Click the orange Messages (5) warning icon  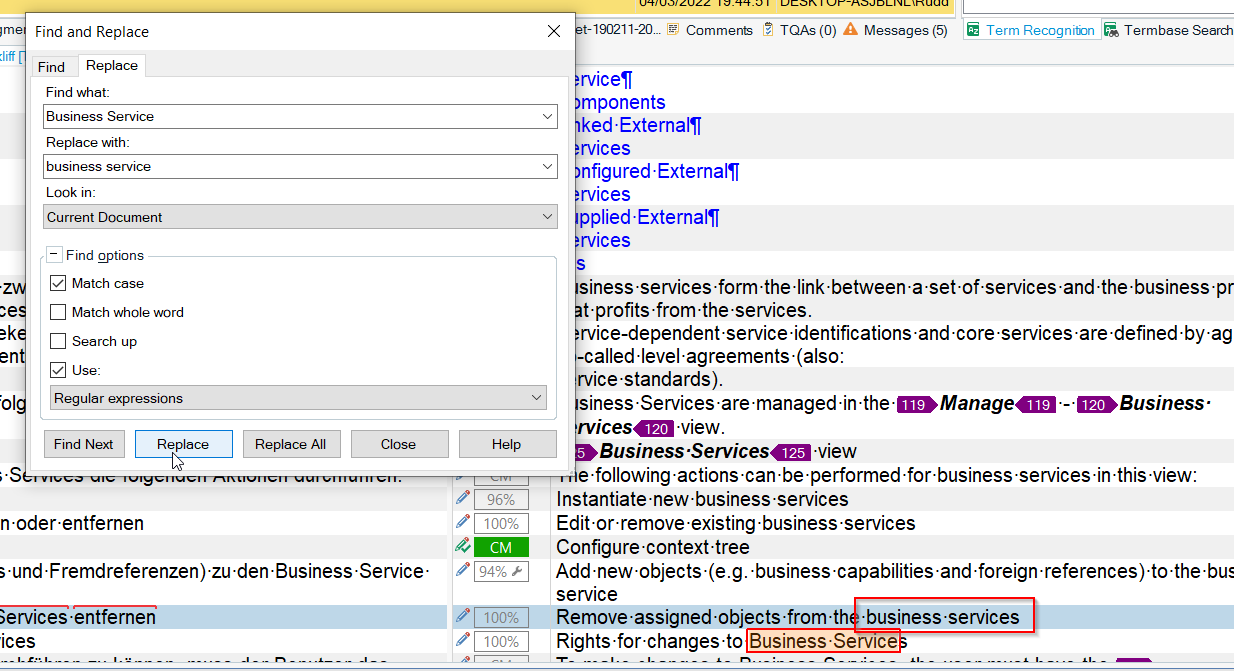click(850, 29)
